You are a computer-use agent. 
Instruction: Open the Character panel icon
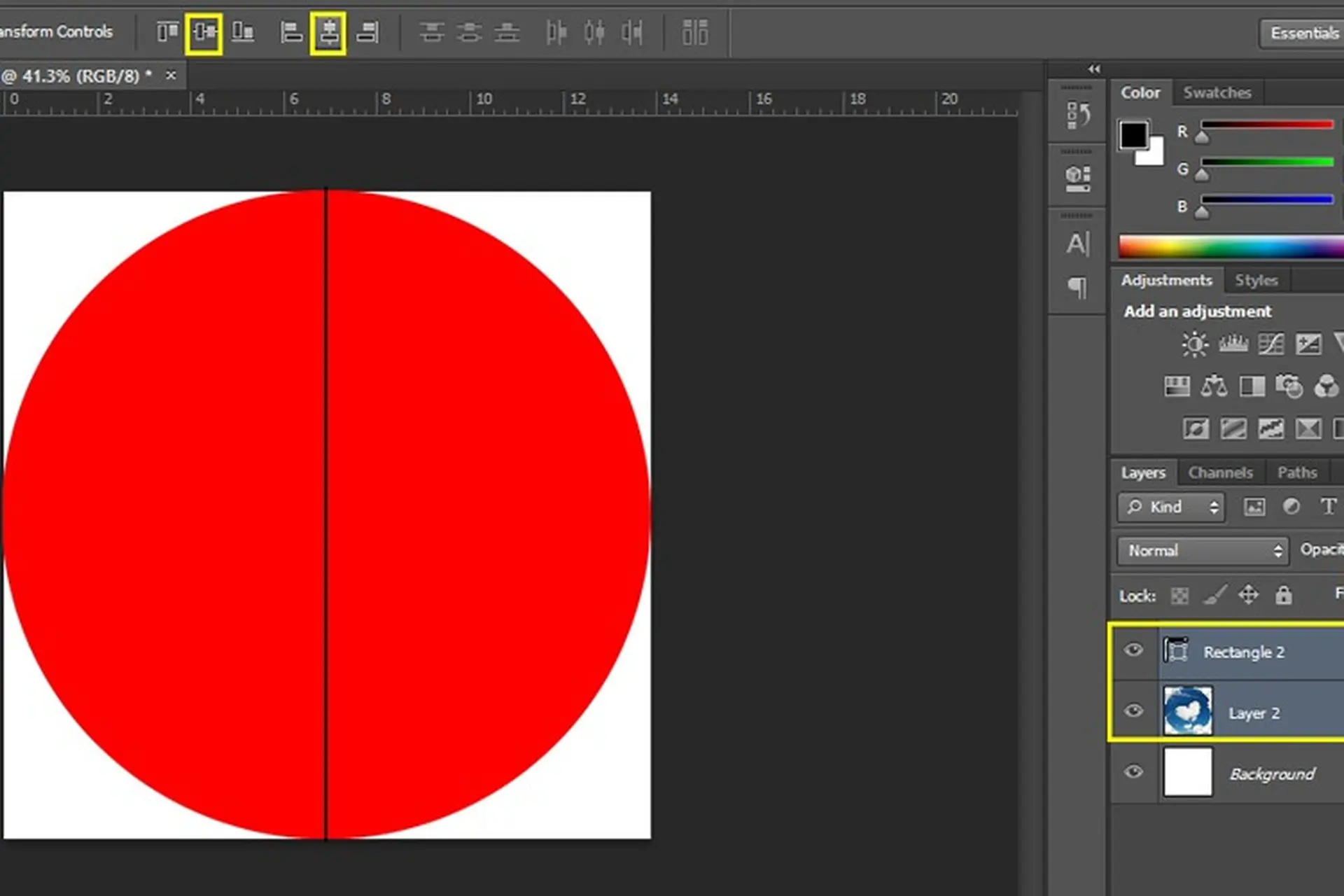click(x=1078, y=244)
